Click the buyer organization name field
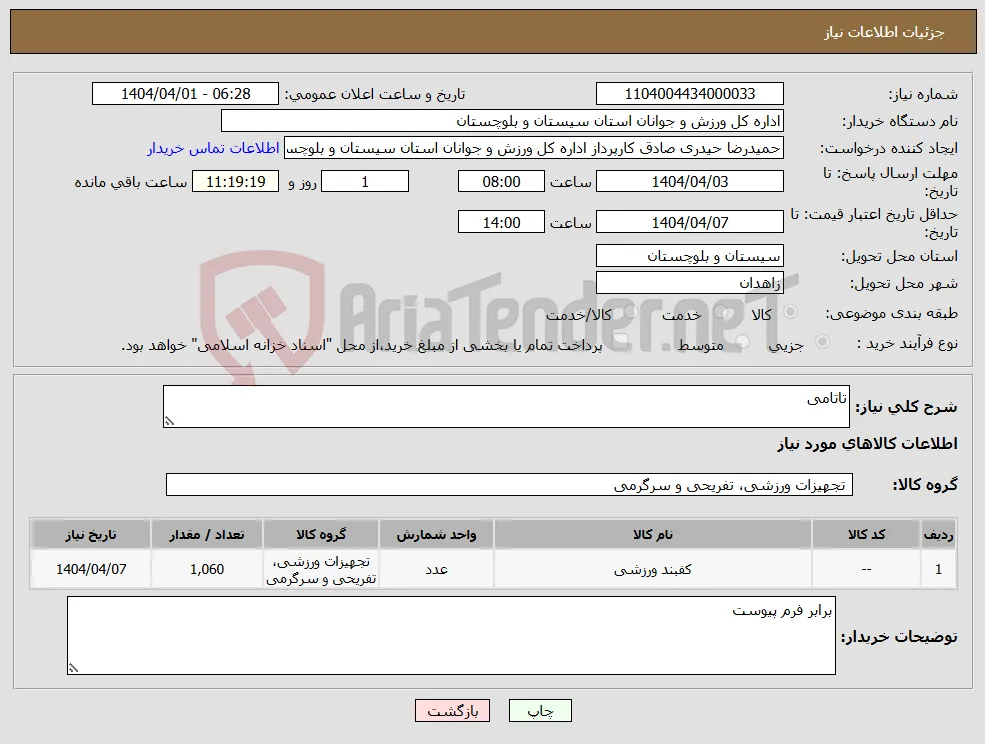Screen dimensions: 985x744 503,121
